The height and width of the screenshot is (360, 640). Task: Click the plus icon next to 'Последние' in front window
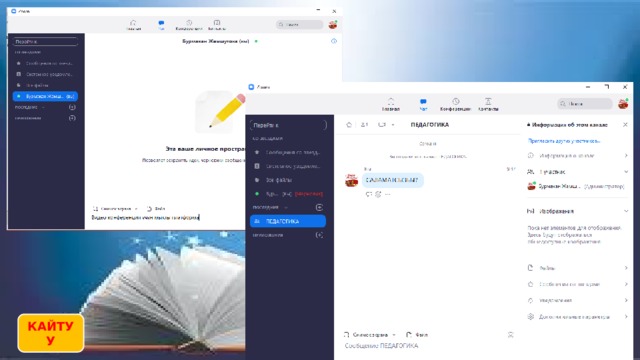point(319,207)
